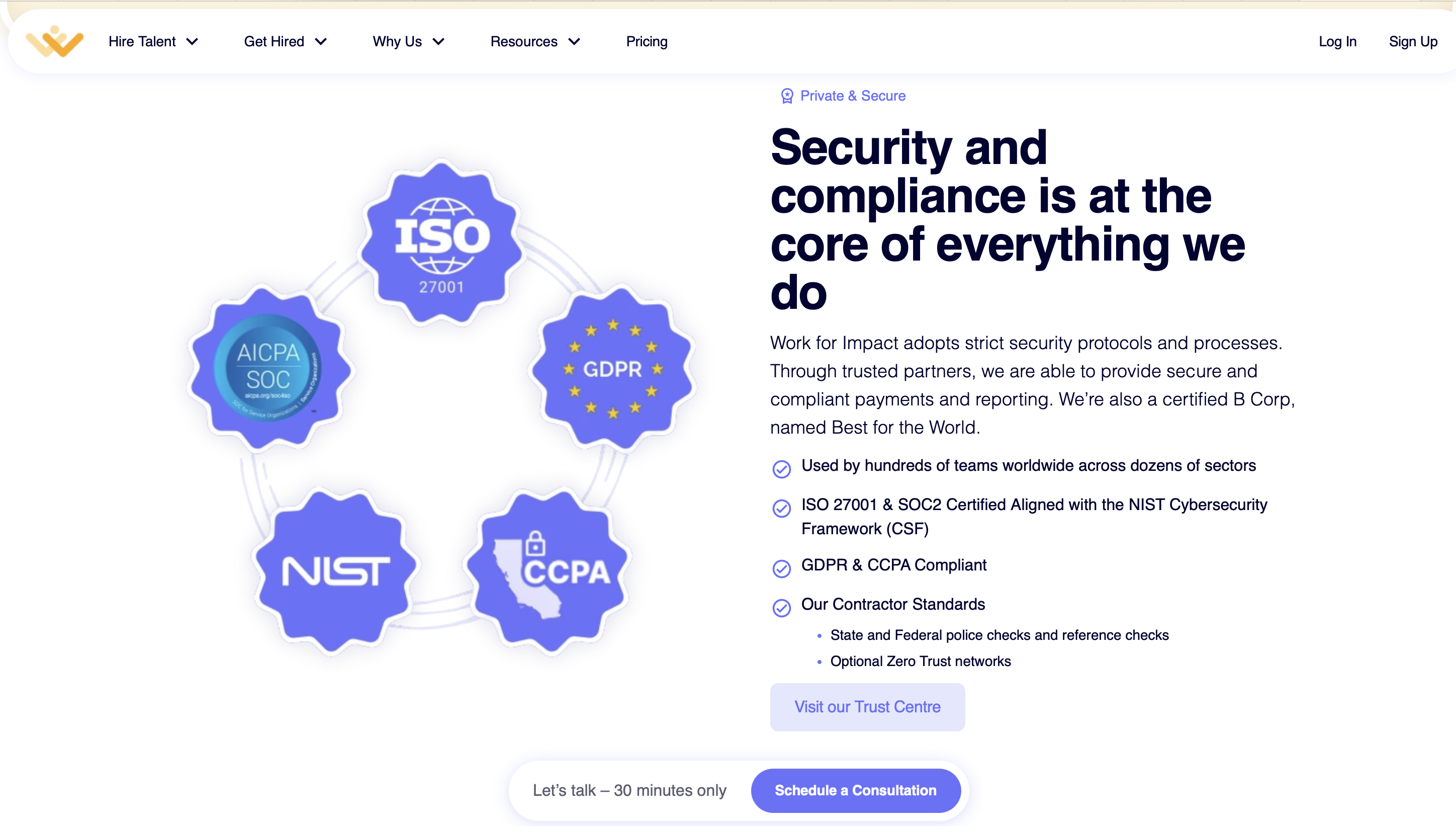The image size is (1456, 826).
Task: Click checkmark beside Used by hundreds line
Action: click(x=782, y=469)
